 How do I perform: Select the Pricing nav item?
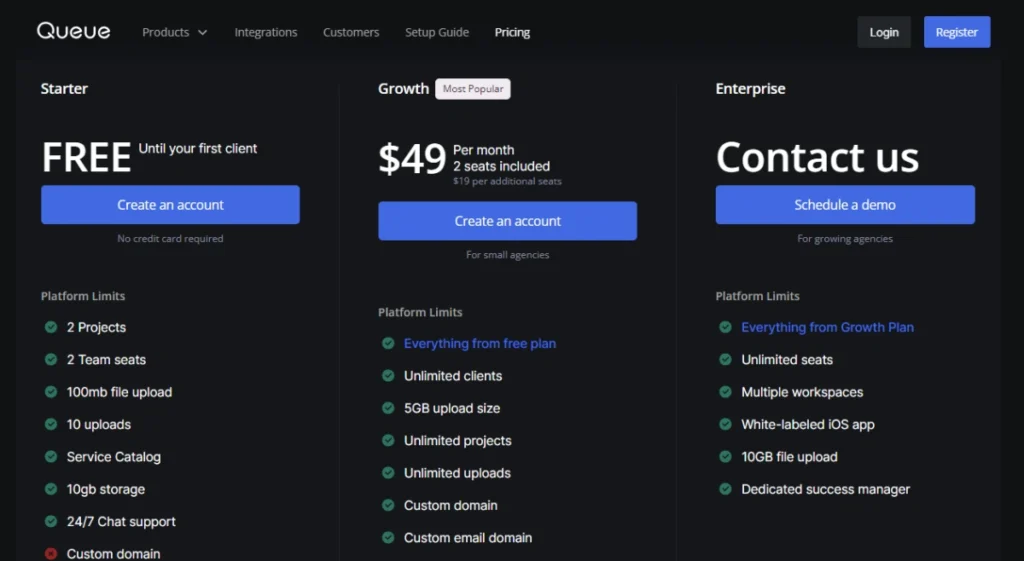(x=512, y=32)
